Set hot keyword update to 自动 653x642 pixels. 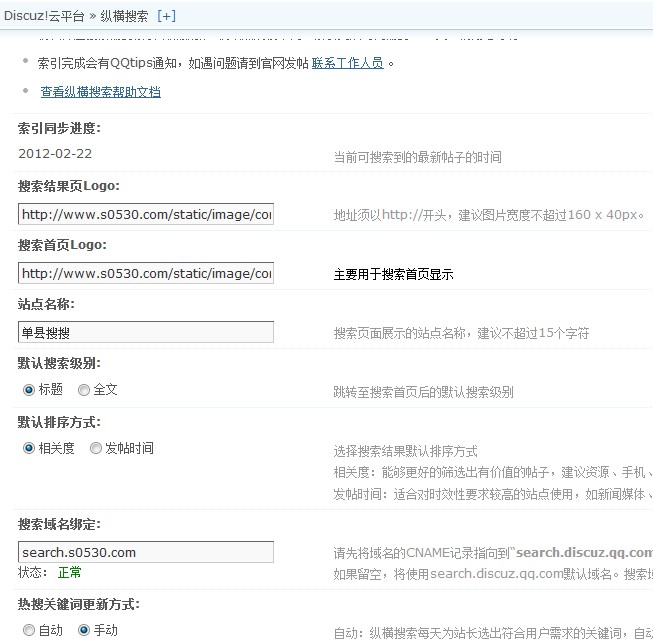[x=29, y=630]
